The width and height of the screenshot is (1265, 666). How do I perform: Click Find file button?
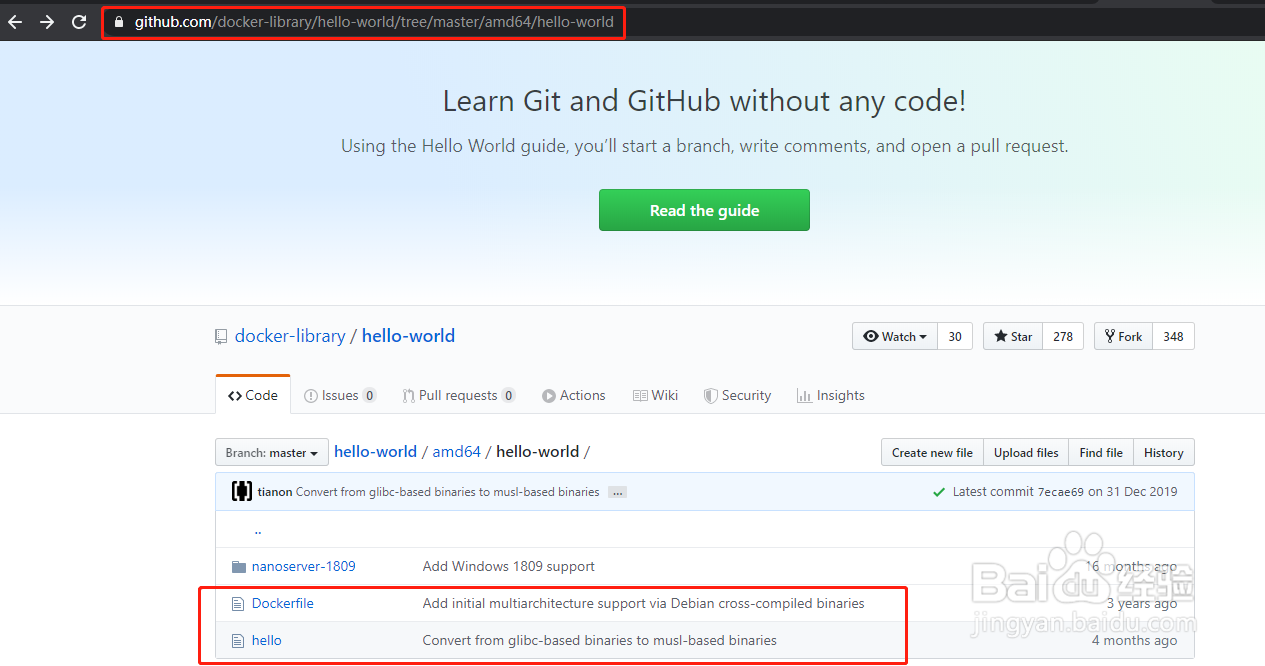(x=1101, y=452)
